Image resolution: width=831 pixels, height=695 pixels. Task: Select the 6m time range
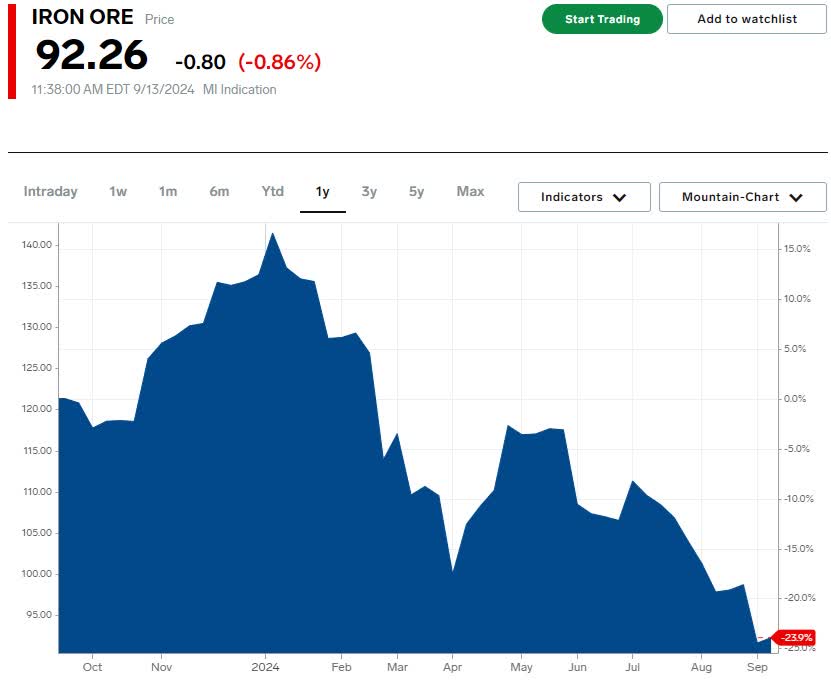(219, 192)
